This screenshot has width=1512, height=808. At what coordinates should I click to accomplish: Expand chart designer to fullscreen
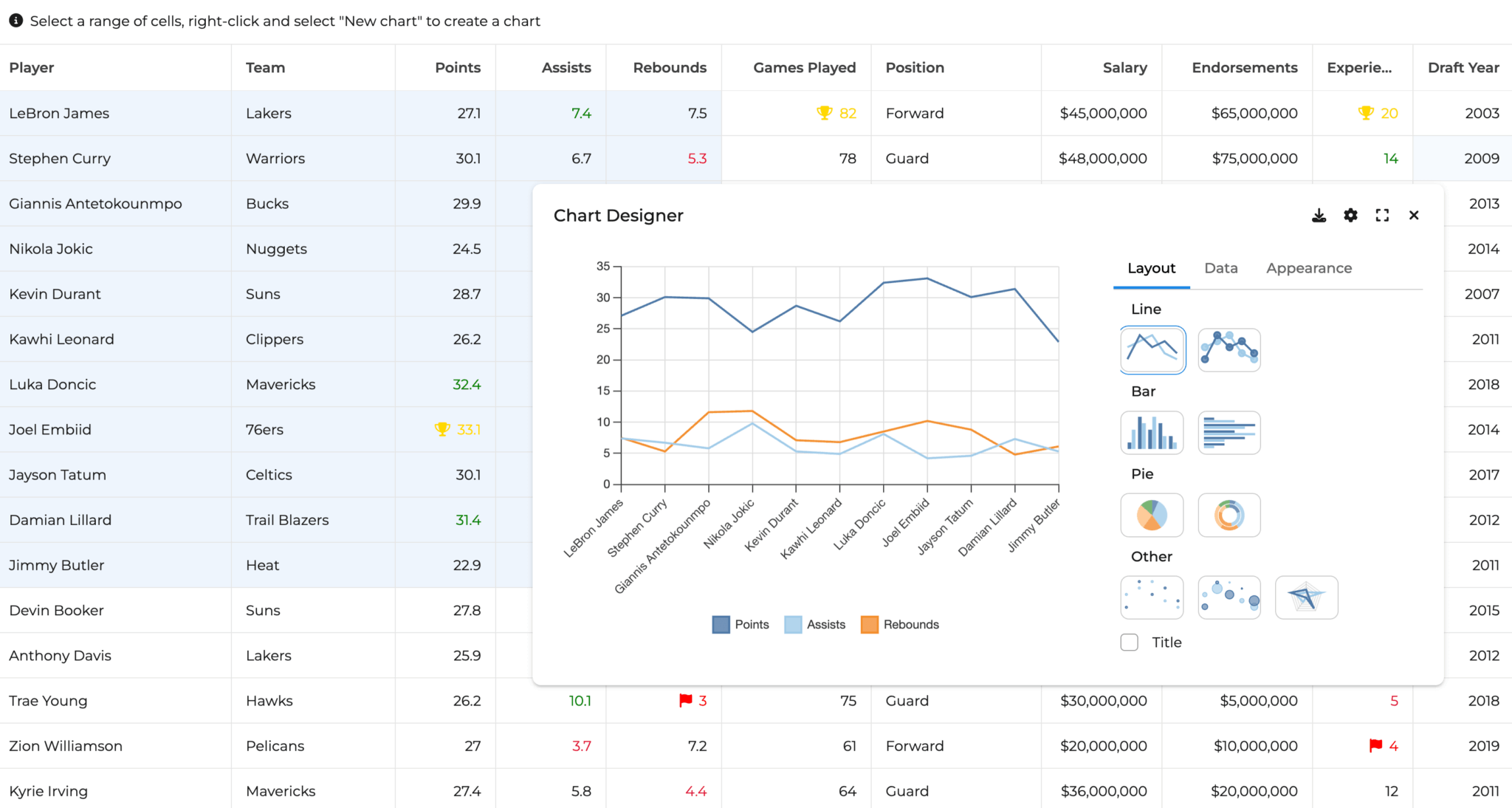tap(1382, 216)
